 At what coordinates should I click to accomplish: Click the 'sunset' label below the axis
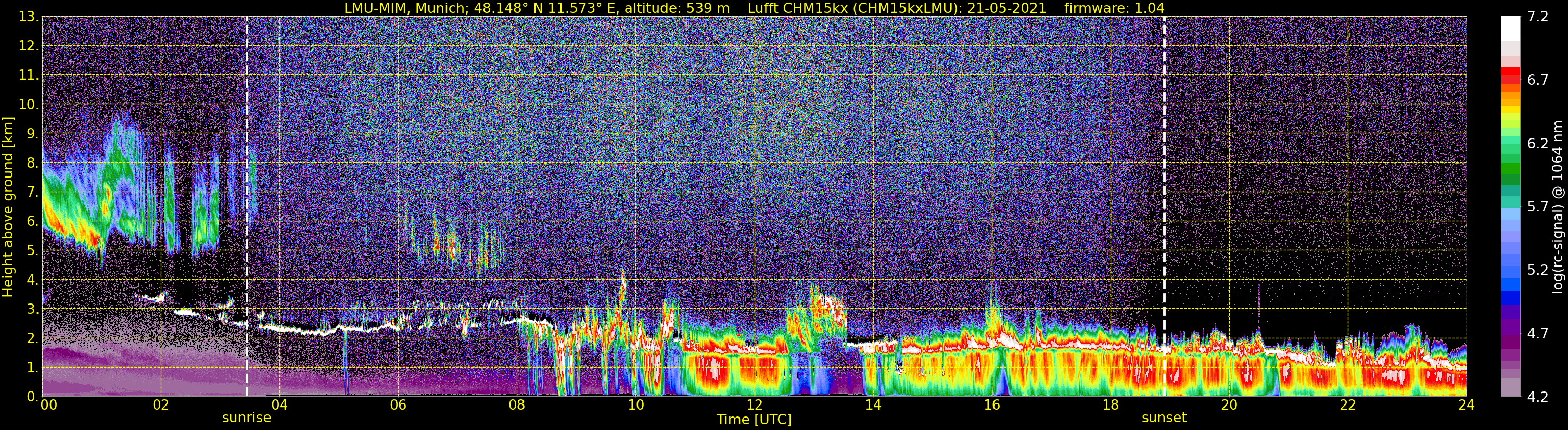[1164, 418]
